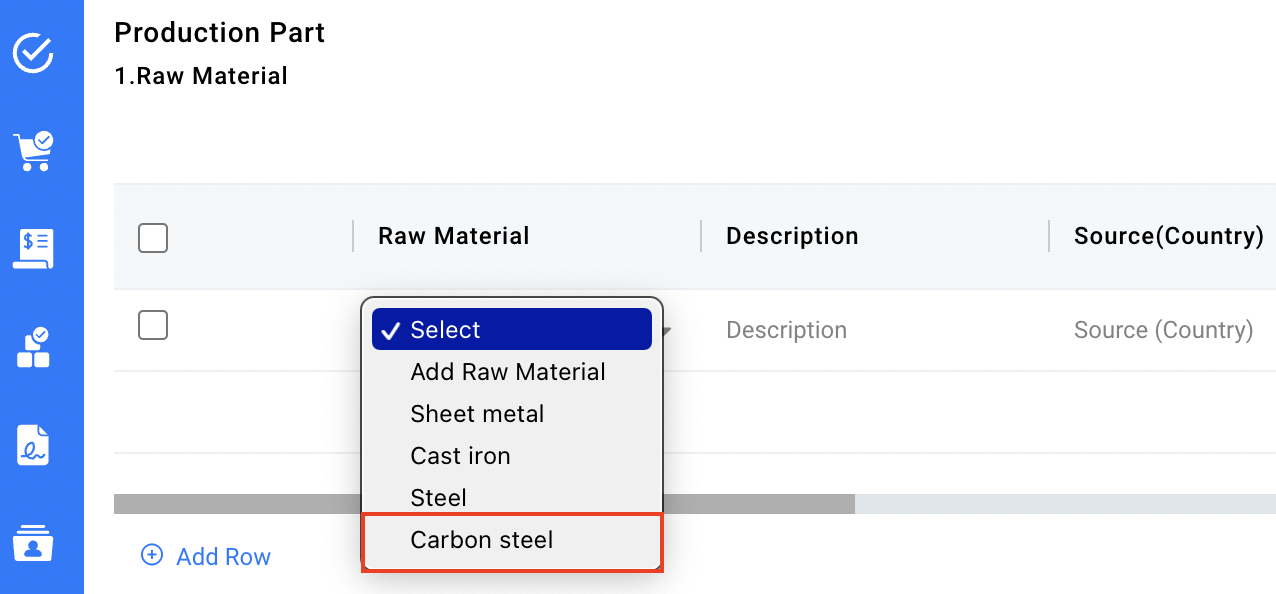This screenshot has width=1276, height=594.
Task: Pick Sheet metal in the raw material list
Action: point(477,414)
